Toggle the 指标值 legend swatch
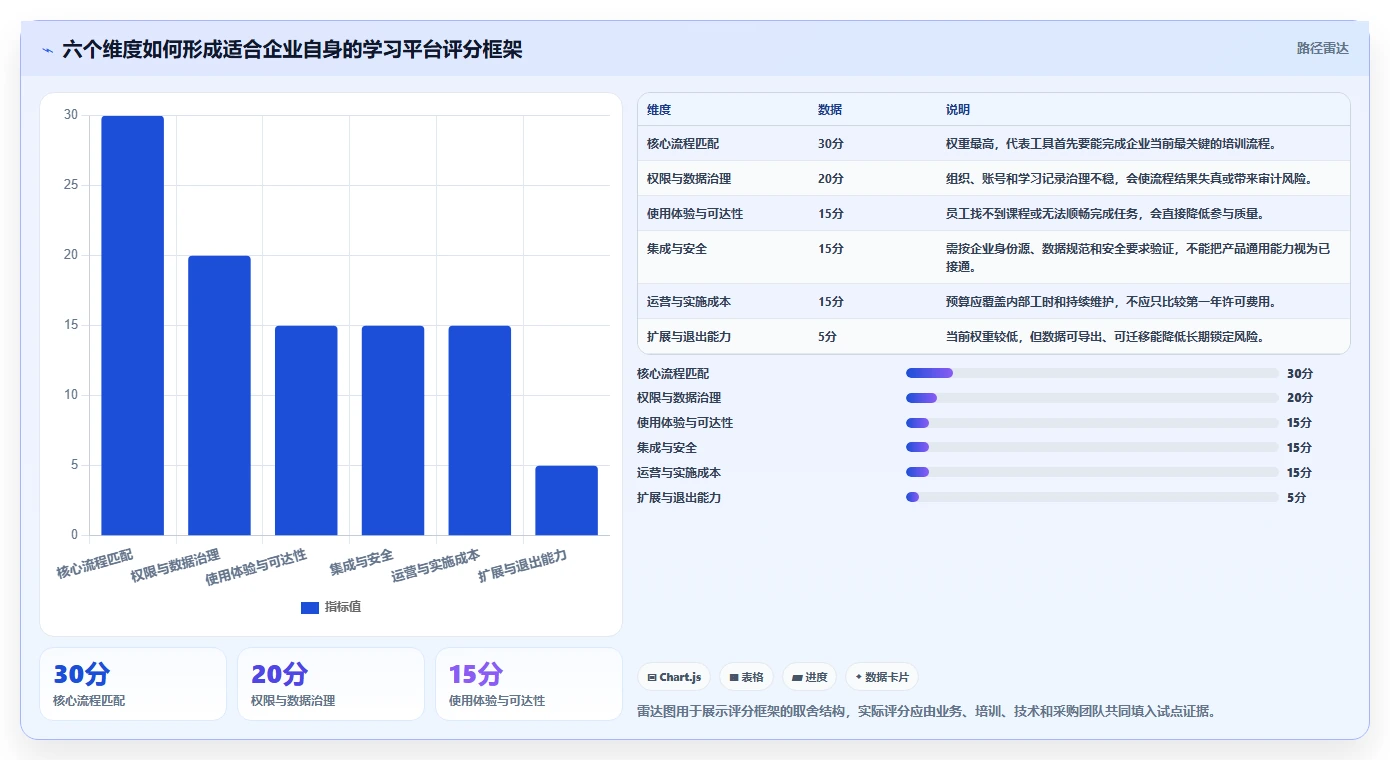 pos(310,607)
